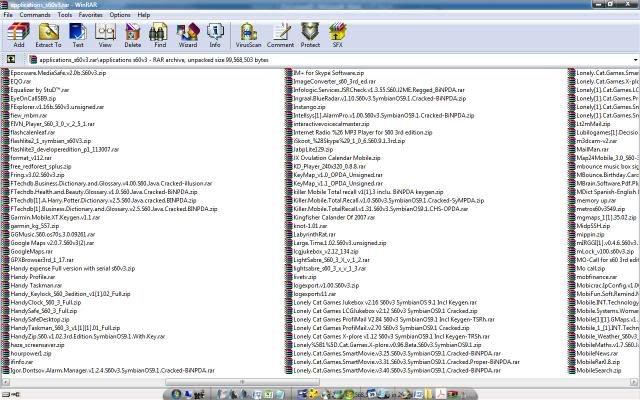640x400 pixels.
Task: Open the Comment tool
Action: (280, 36)
